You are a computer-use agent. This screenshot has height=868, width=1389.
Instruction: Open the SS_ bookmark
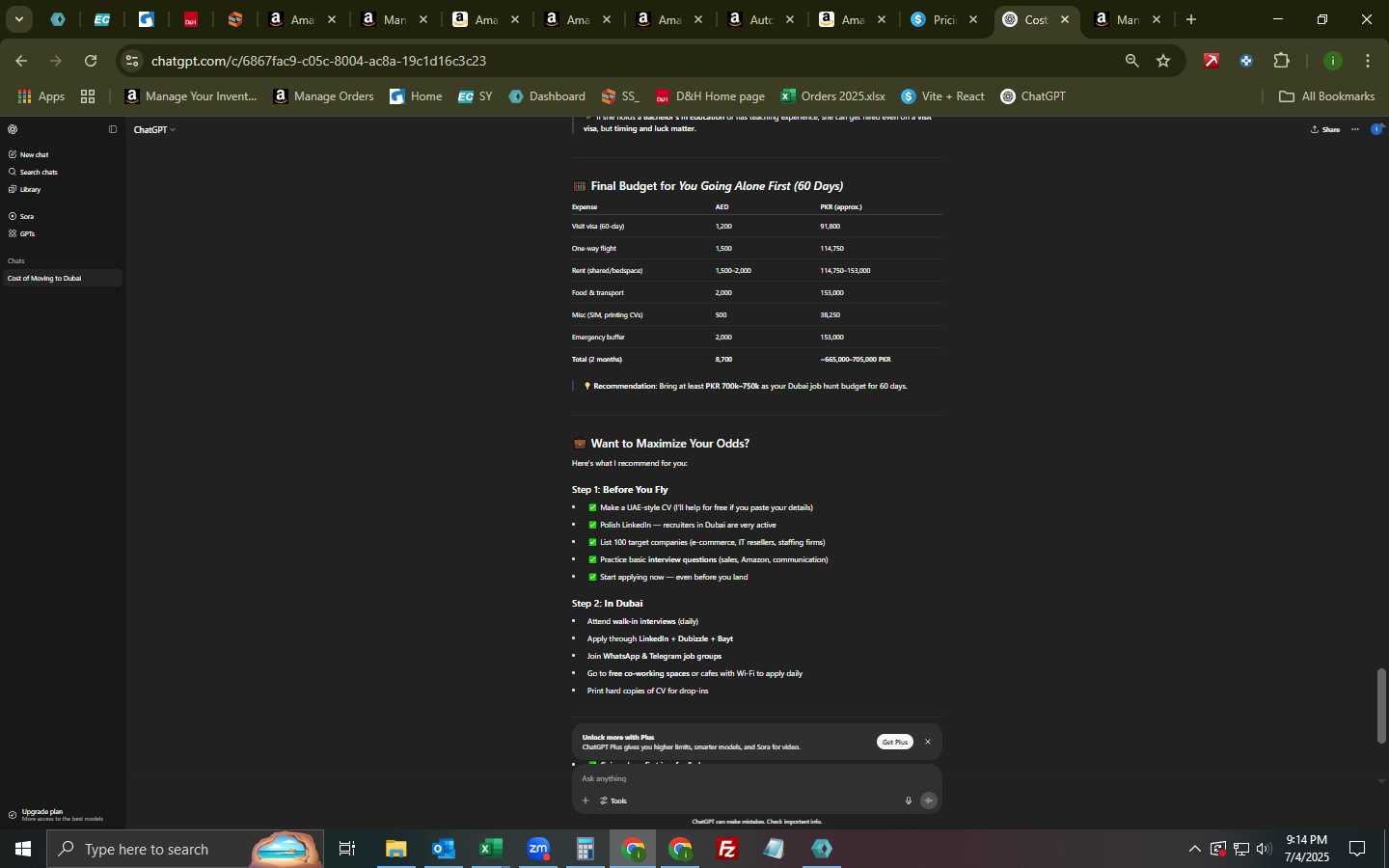pos(620,96)
